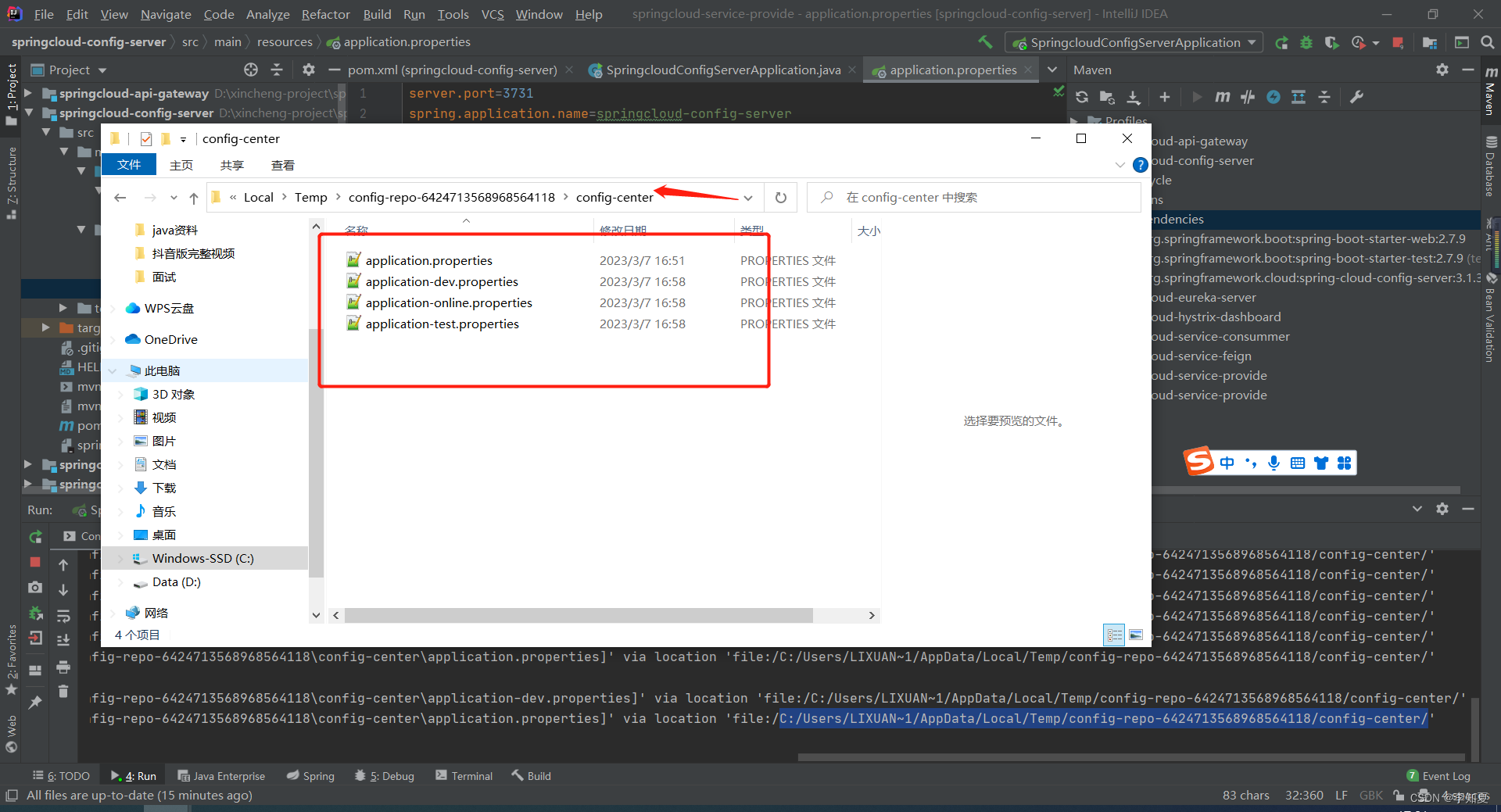1501x812 pixels.
Task: Expand springcloud-api-gateway module
Action: pos(29,93)
